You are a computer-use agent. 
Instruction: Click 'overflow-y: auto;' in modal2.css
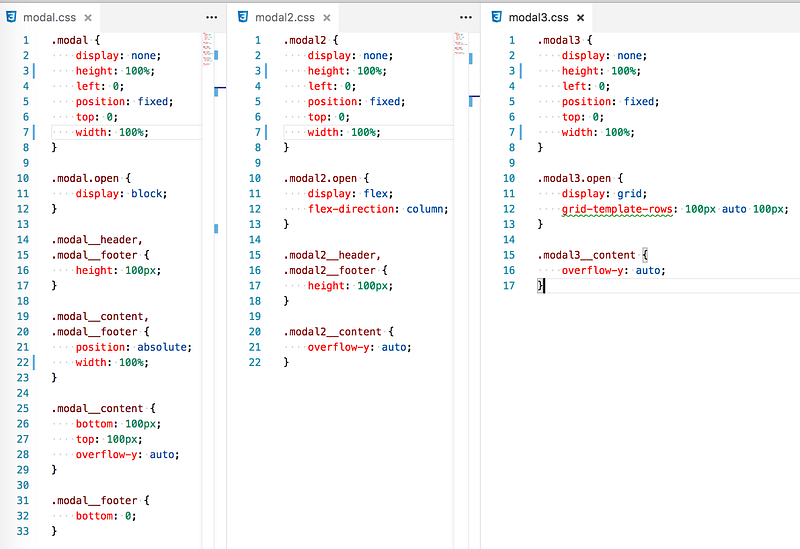click(360, 347)
